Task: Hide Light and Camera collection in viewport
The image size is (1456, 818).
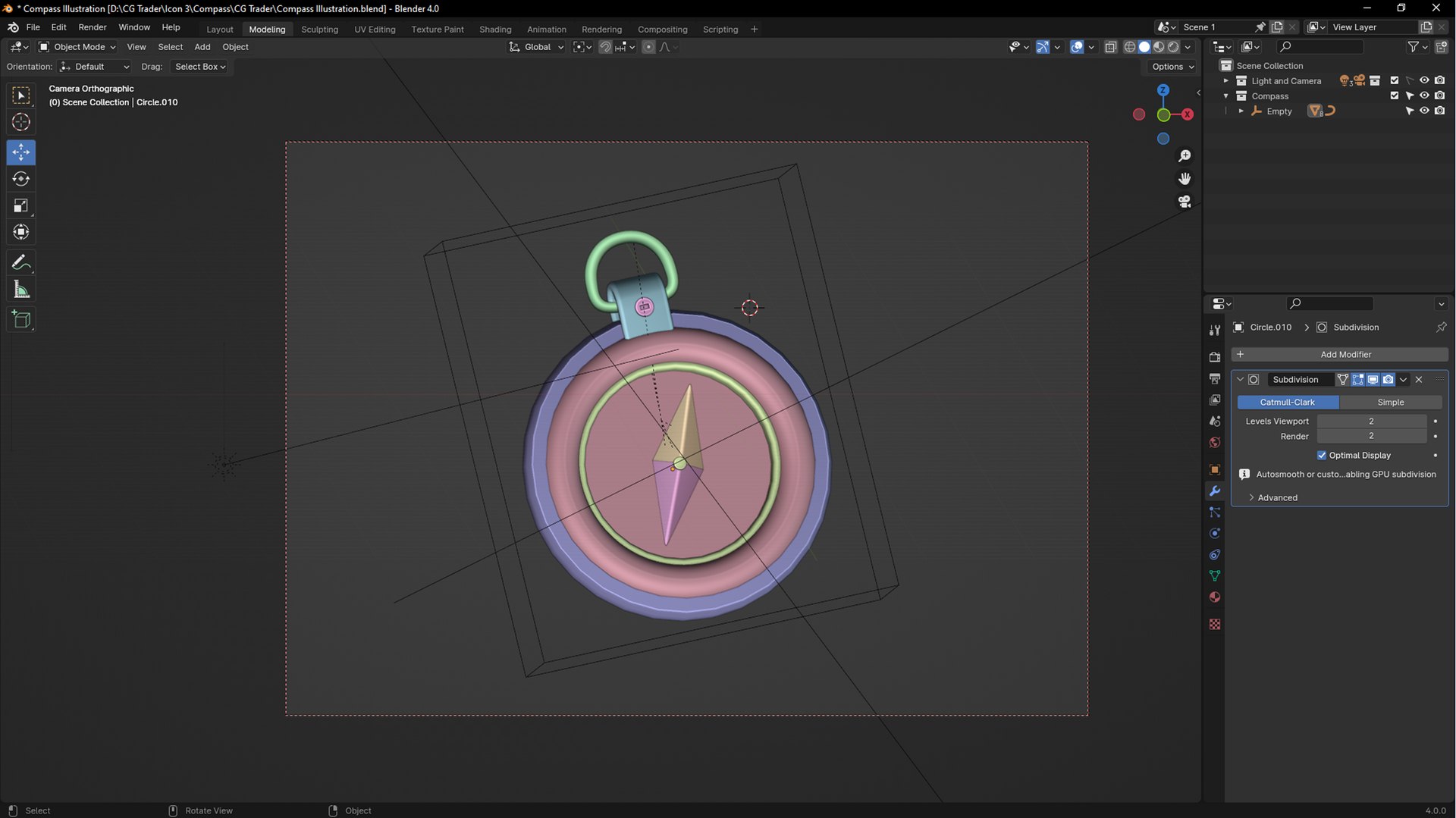Action: [x=1424, y=80]
